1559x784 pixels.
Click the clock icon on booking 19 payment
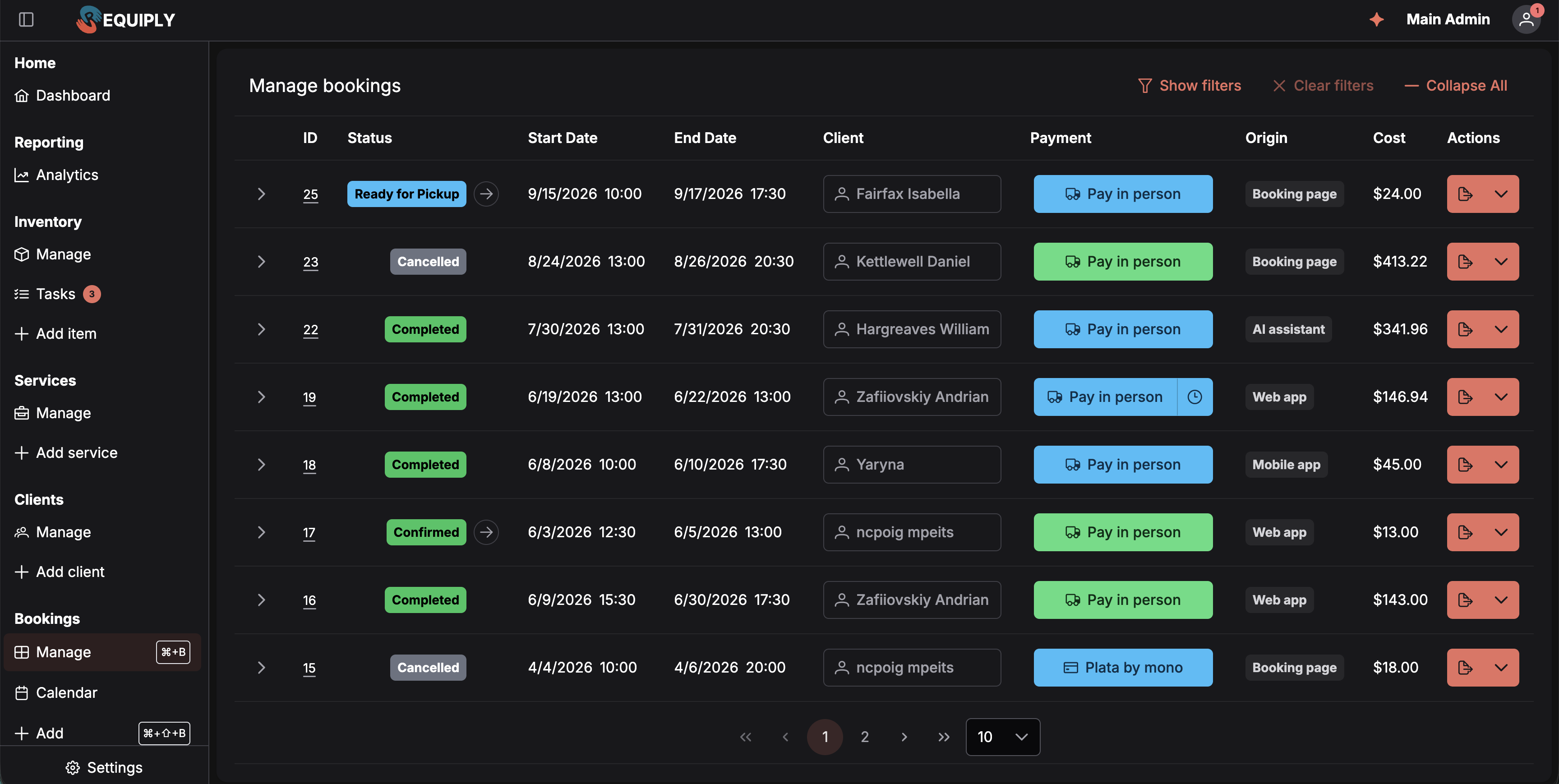click(x=1195, y=397)
